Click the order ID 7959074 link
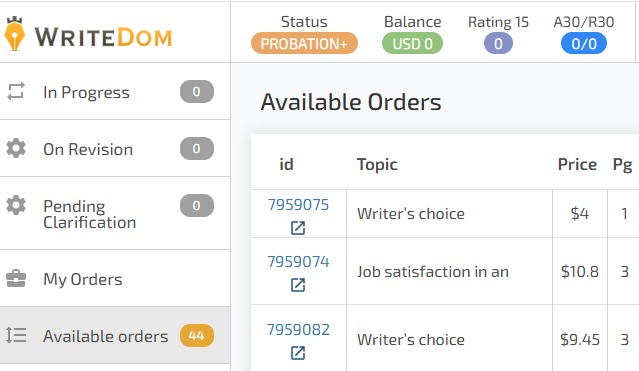The height and width of the screenshot is (371, 639). (x=298, y=261)
